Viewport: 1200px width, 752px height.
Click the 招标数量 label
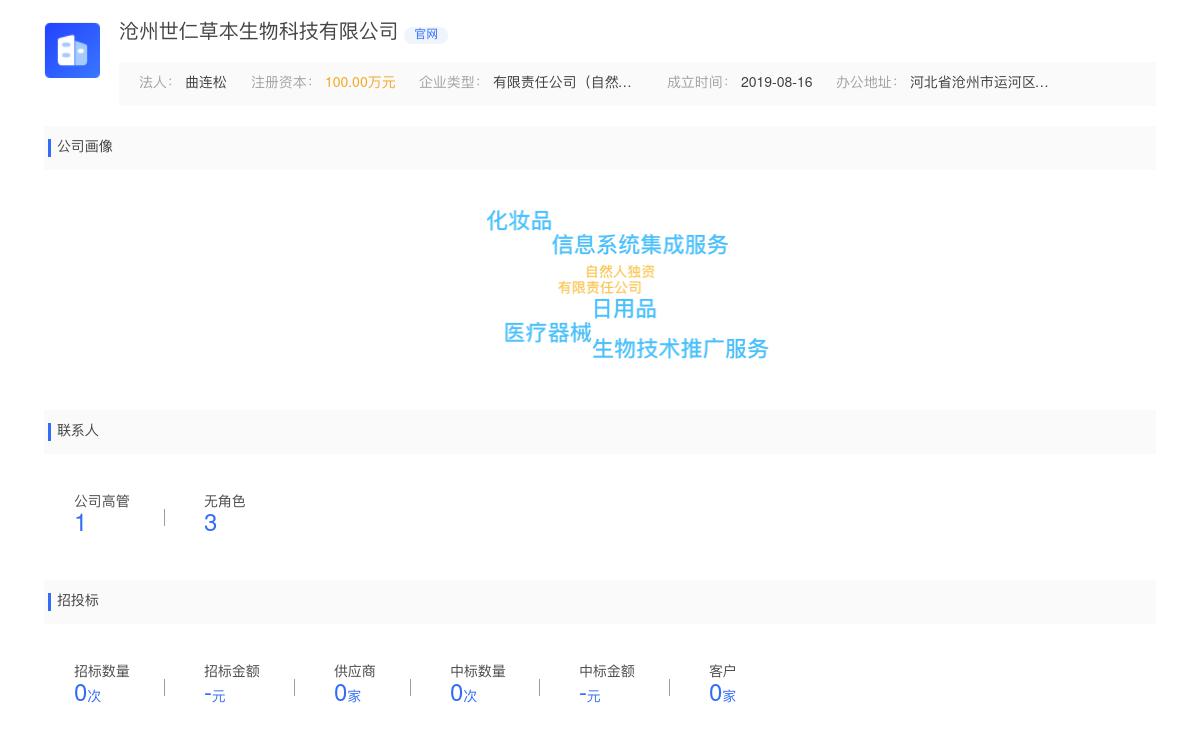tap(102, 672)
